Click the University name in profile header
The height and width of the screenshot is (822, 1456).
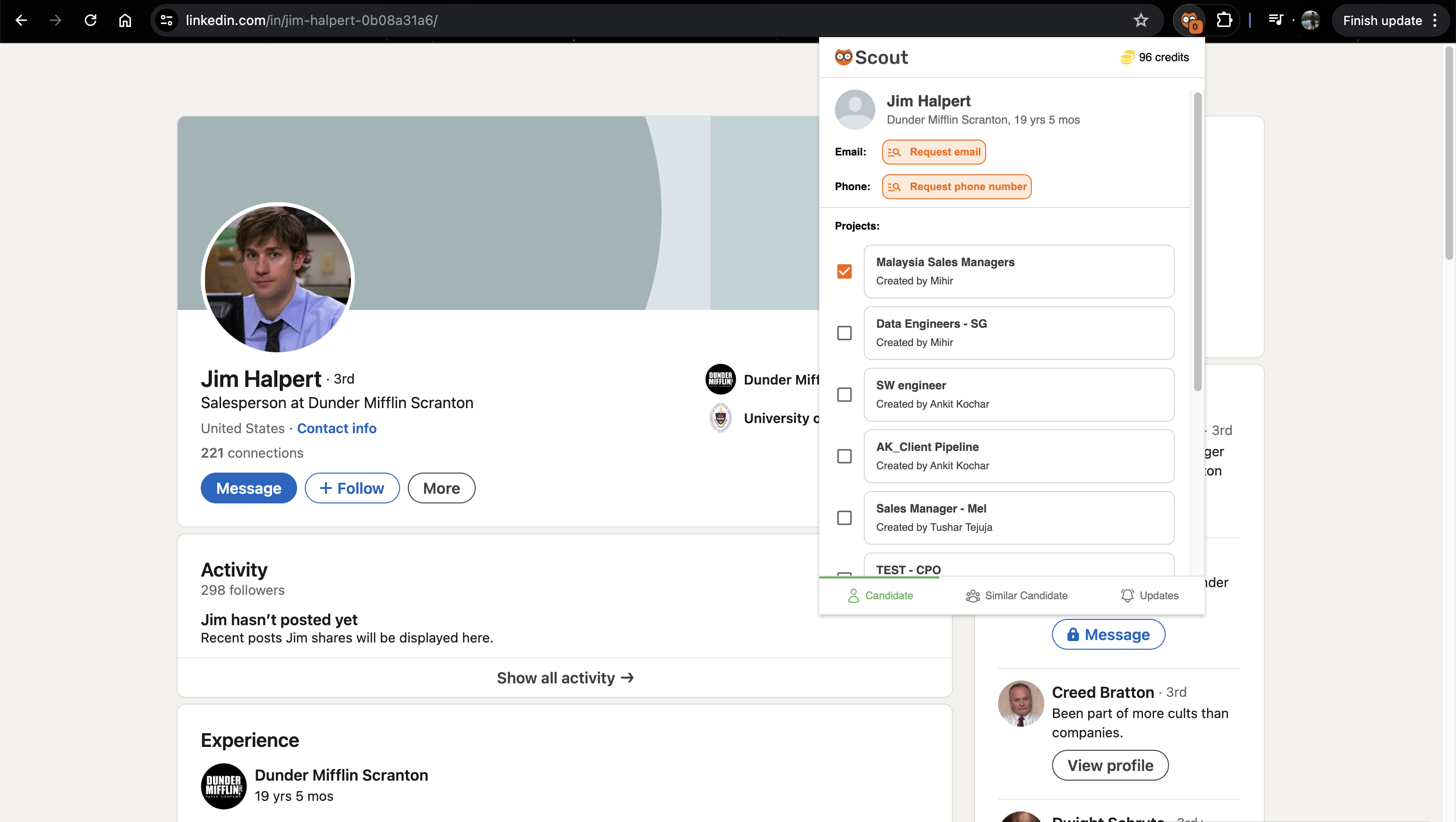click(x=781, y=418)
